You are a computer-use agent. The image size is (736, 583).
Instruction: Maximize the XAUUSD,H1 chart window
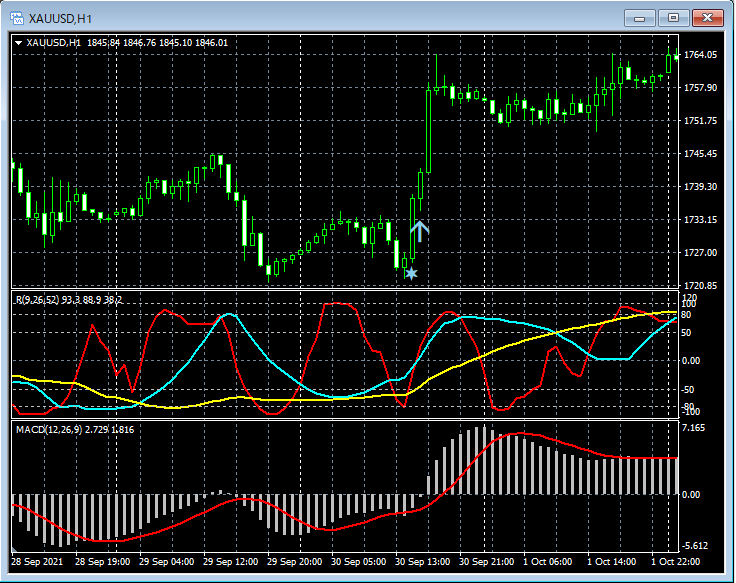[674, 17]
